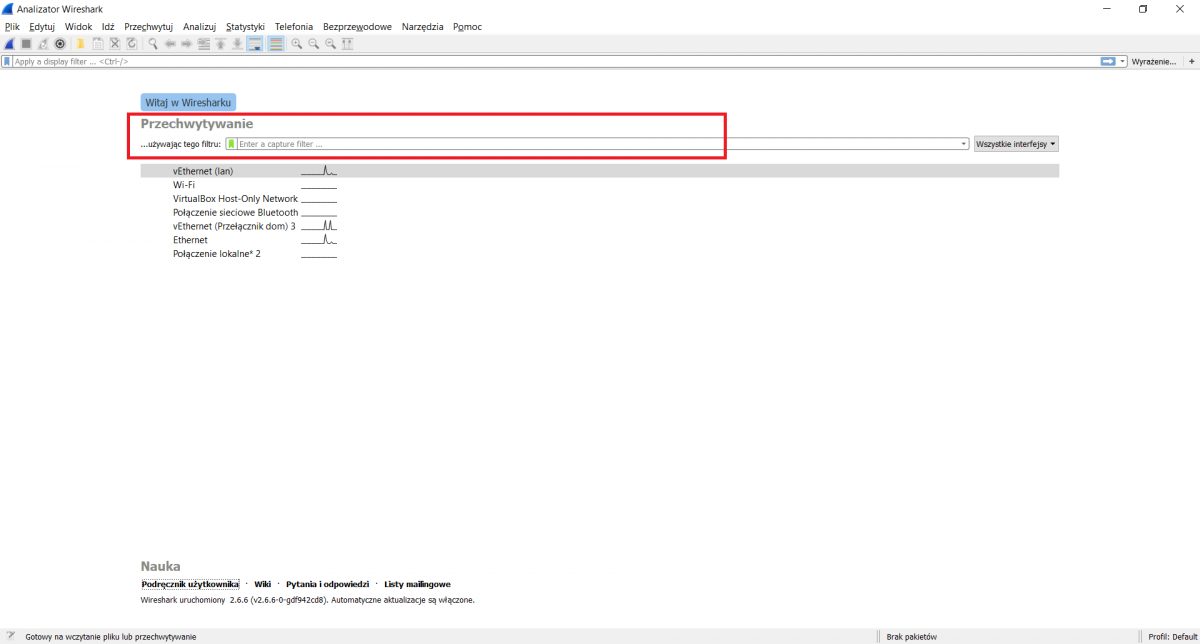1200x644 pixels.
Task: Open the Narzędzia menu
Action: (422, 27)
